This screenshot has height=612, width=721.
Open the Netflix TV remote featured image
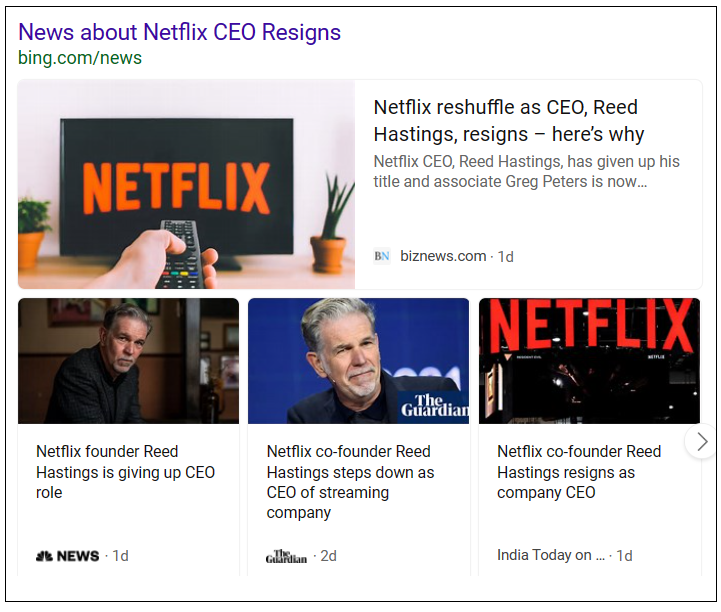[x=186, y=184]
